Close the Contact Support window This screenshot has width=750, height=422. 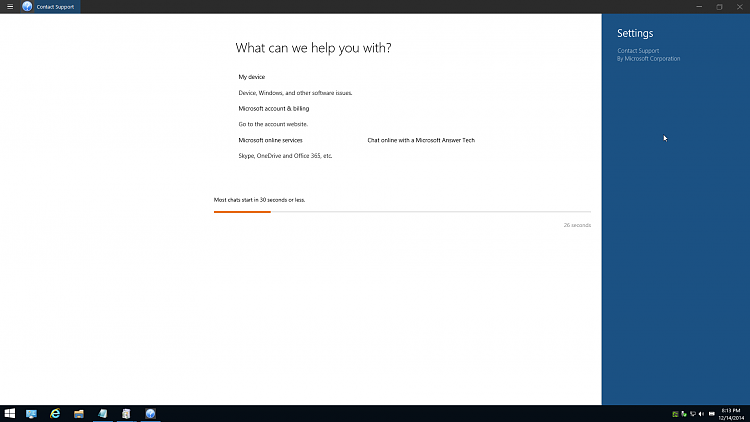pos(739,7)
